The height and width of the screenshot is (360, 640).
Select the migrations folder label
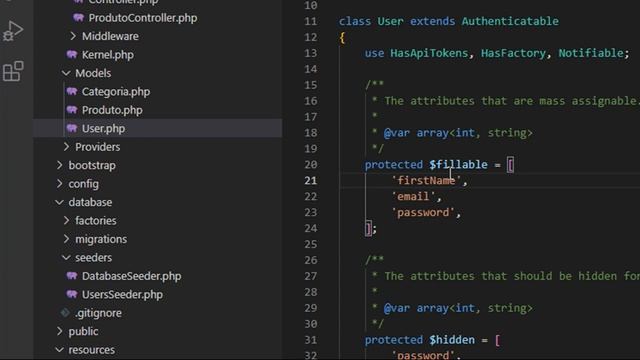[101, 239]
